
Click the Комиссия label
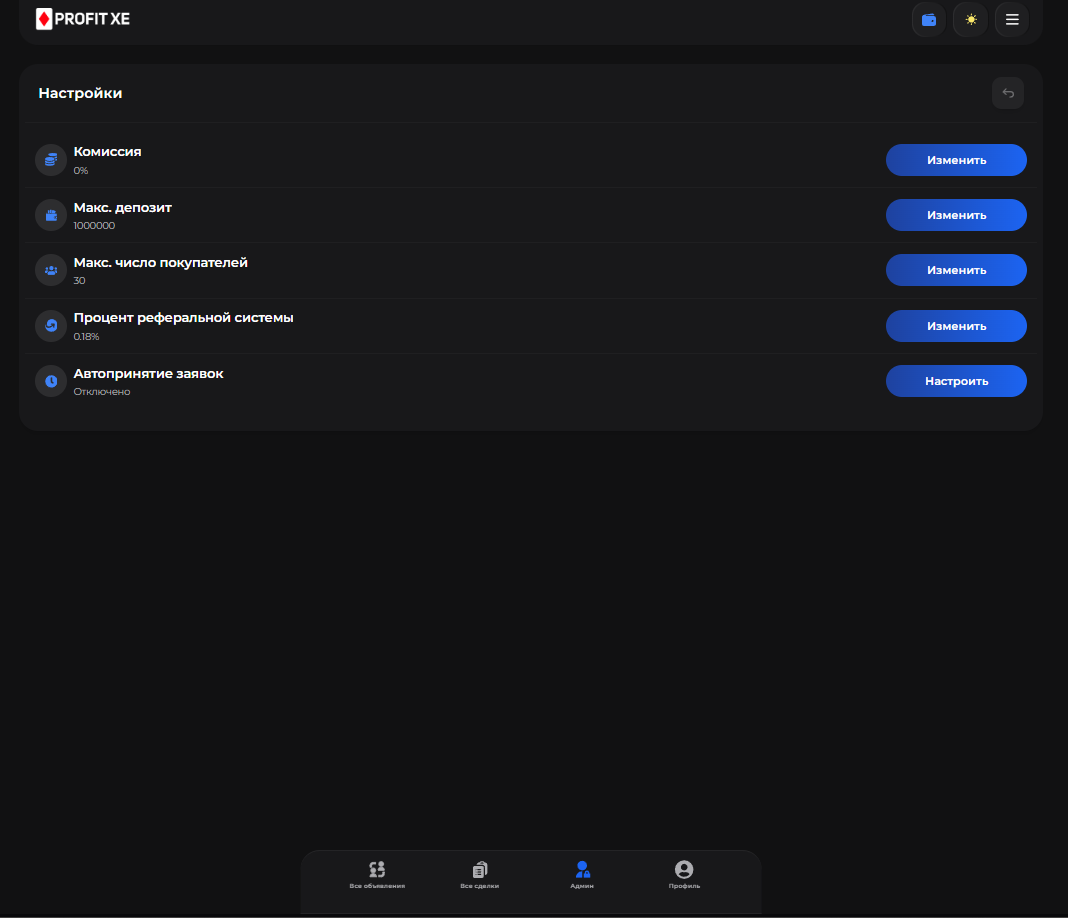coord(108,152)
